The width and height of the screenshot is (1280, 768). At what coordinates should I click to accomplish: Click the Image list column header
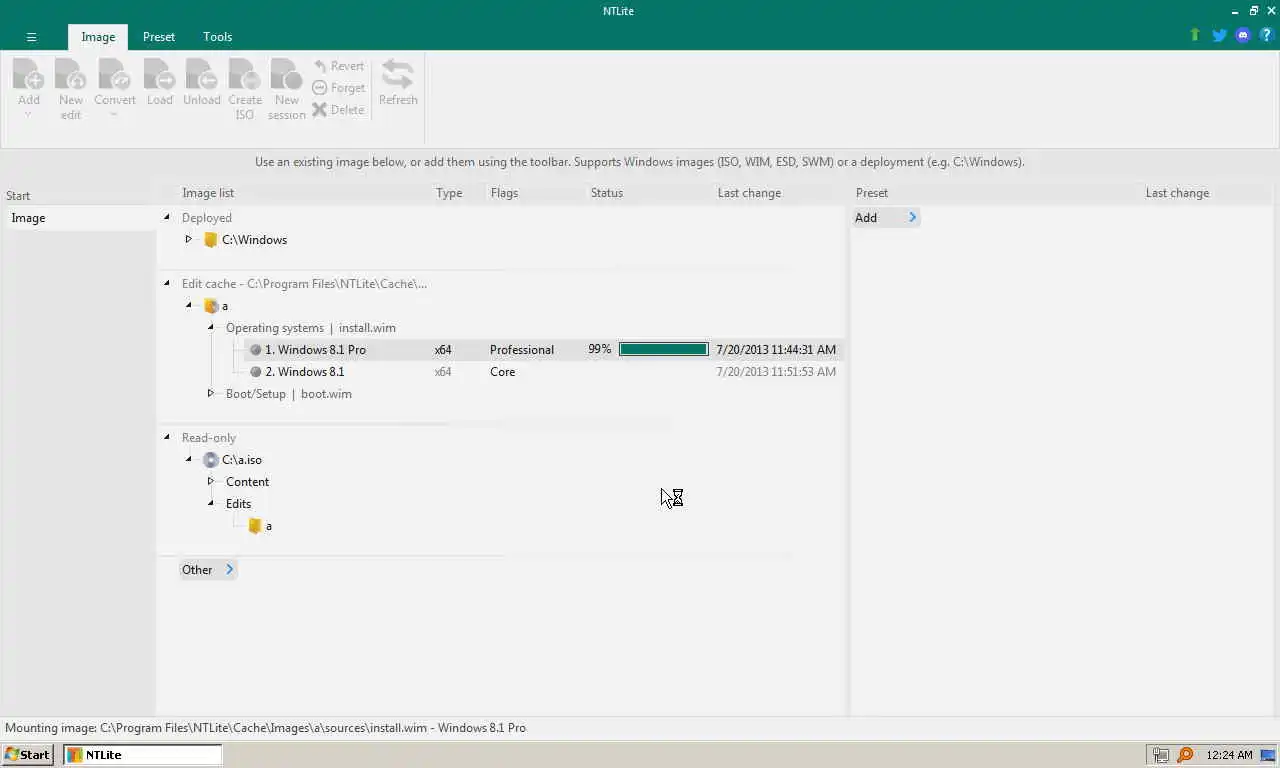(208, 193)
